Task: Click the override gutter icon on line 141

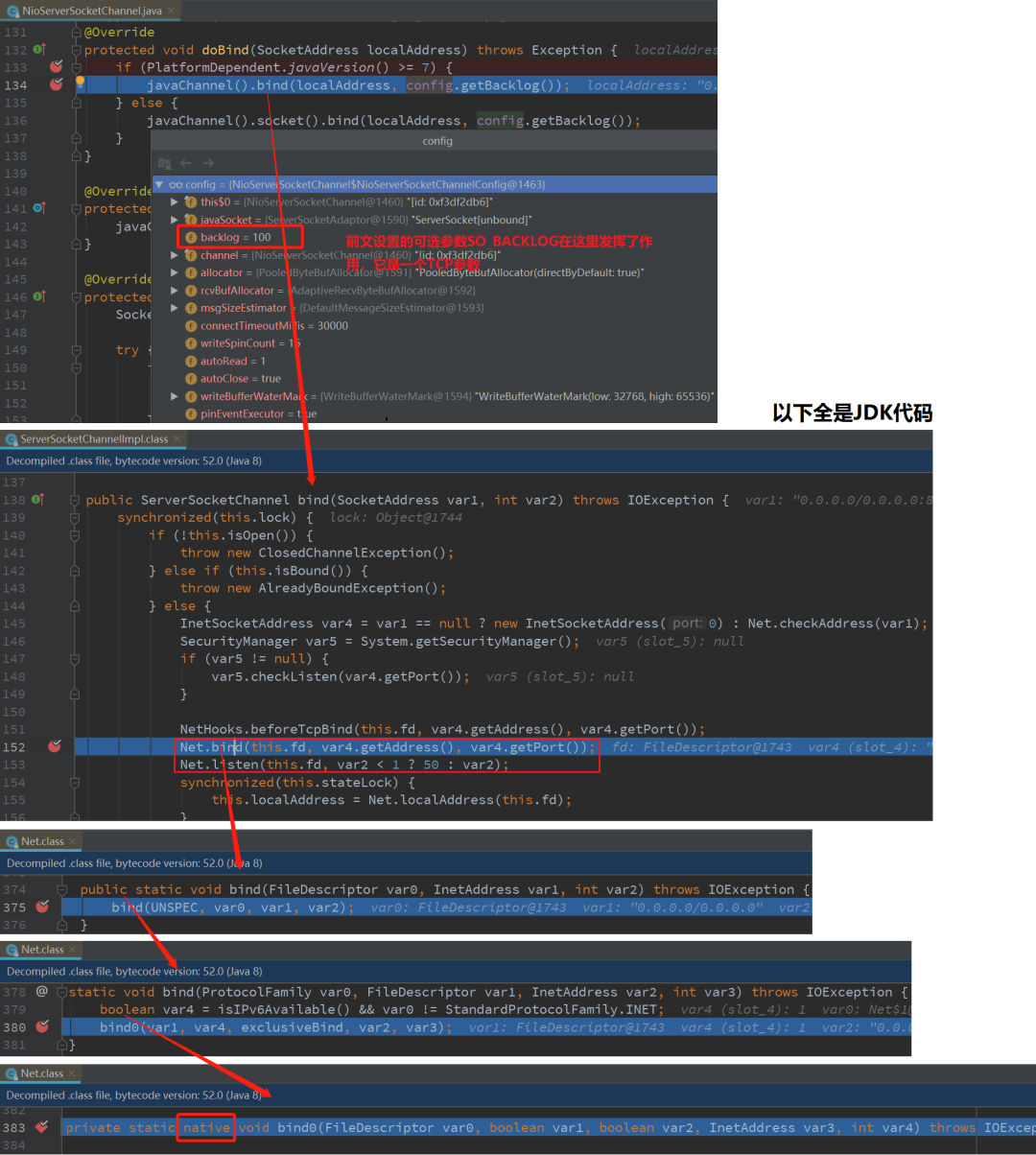Action: click(39, 208)
